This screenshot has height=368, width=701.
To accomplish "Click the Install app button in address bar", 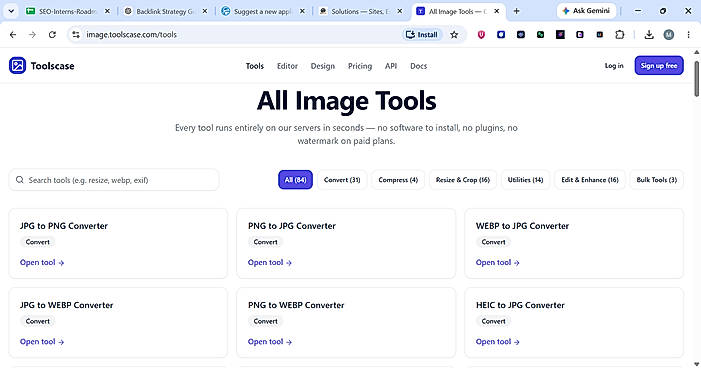I will pyautogui.click(x=421, y=34).
